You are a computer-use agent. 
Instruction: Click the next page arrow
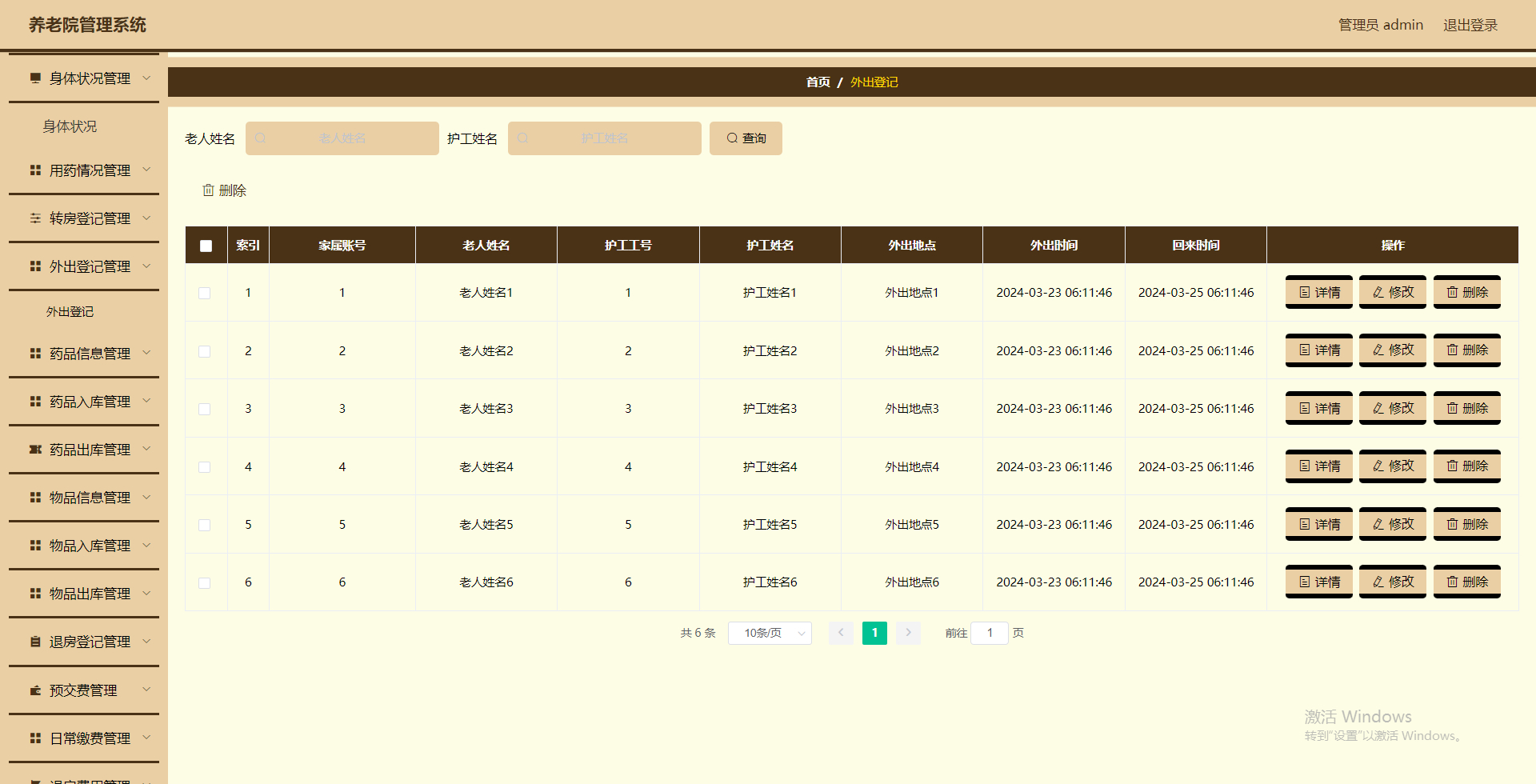coord(908,633)
